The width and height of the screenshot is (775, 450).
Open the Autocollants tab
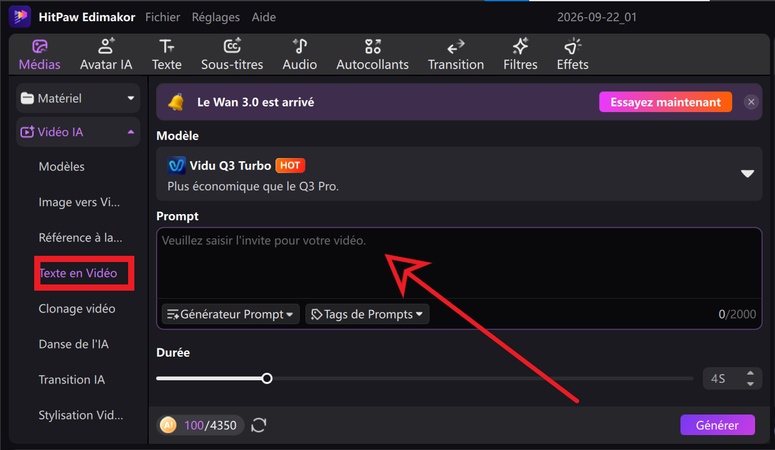click(x=372, y=55)
